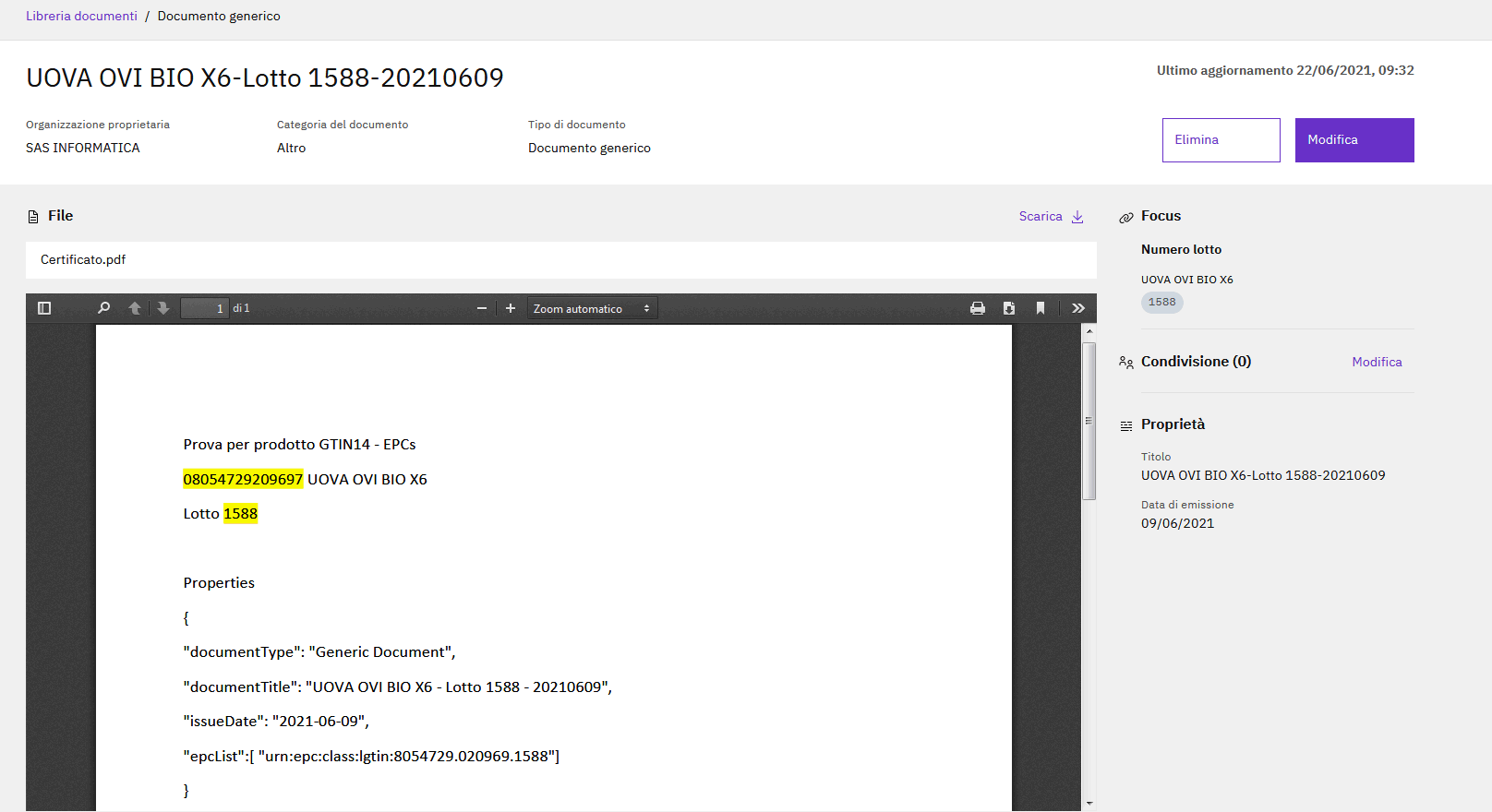Click the Data di emissione 09/06/2021 value
This screenshot has height=812, width=1492.
coord(1177,523)
